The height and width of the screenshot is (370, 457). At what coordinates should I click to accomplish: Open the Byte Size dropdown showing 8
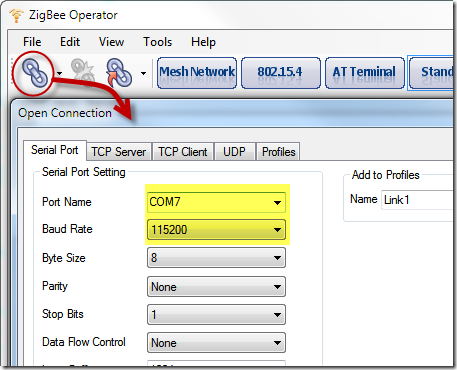coord(216,258)
